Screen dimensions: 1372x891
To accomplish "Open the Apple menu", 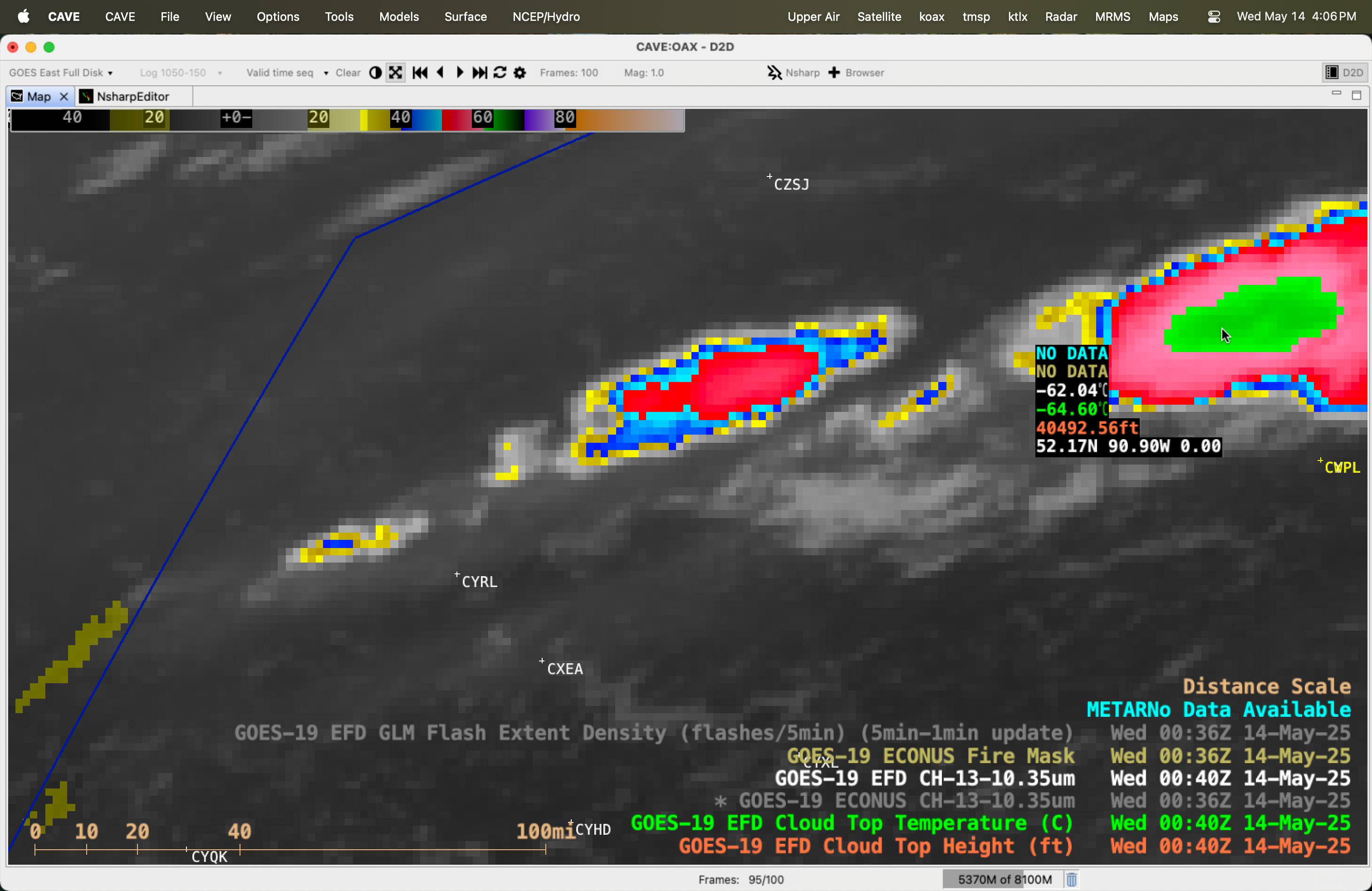I will coord(24,17).
